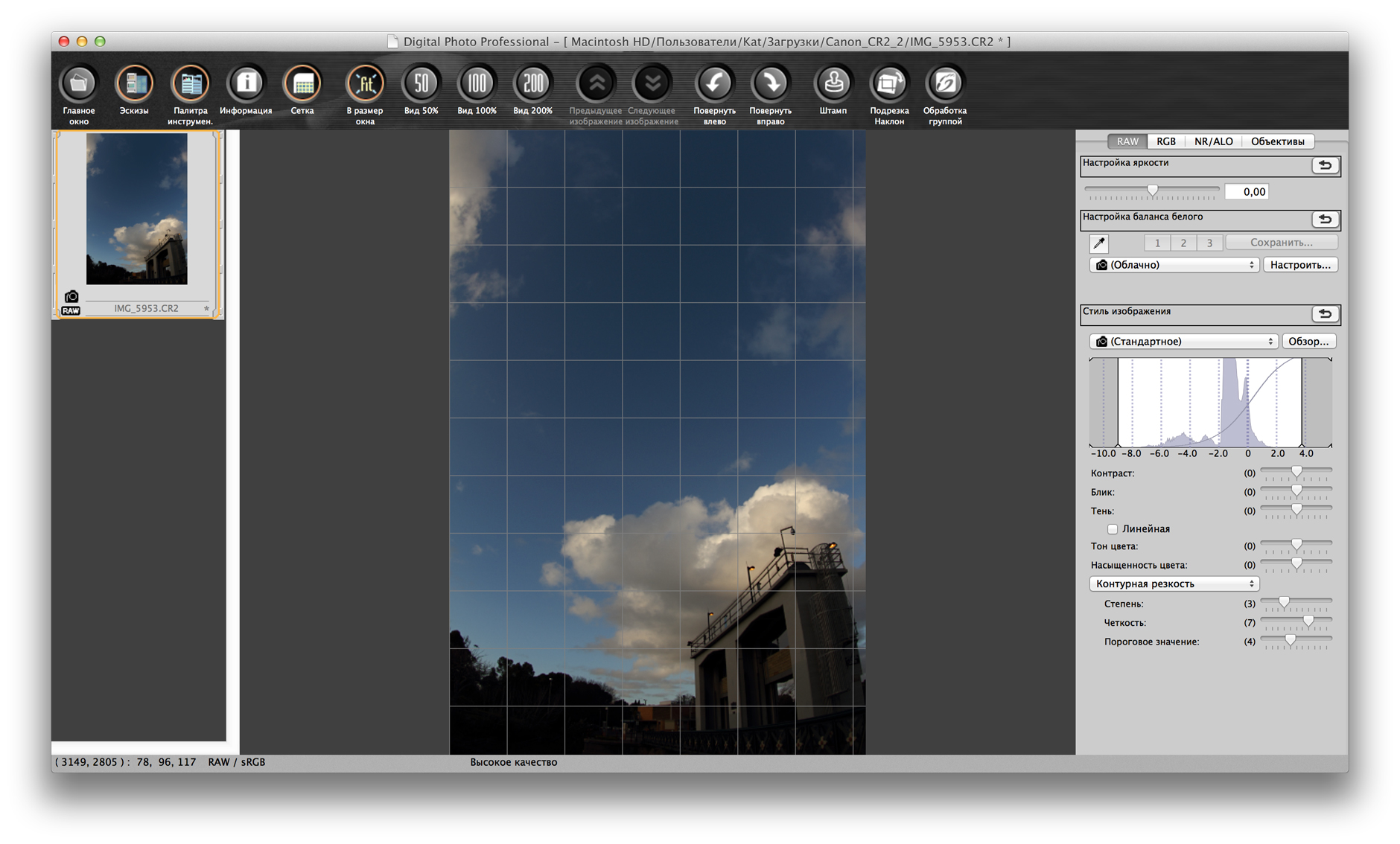Screen dimensions: 1400x844
Task: Set zoom to Вид 100%
Action: coord(477,84)
